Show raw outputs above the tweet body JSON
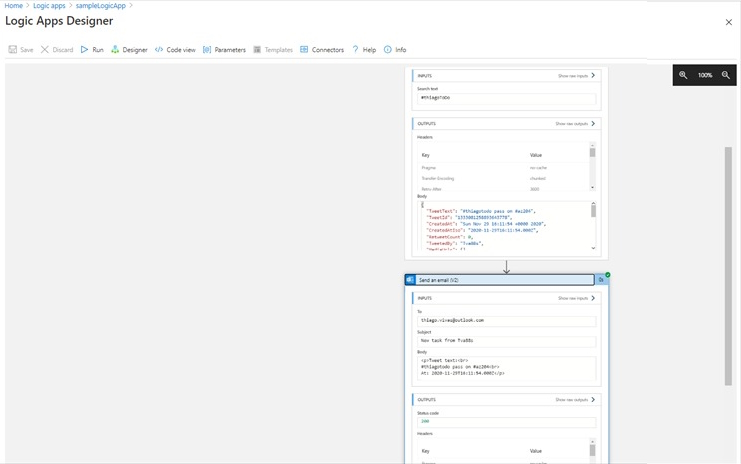The height and width of the screenshot is (464, 741). [x=575, y=123]
